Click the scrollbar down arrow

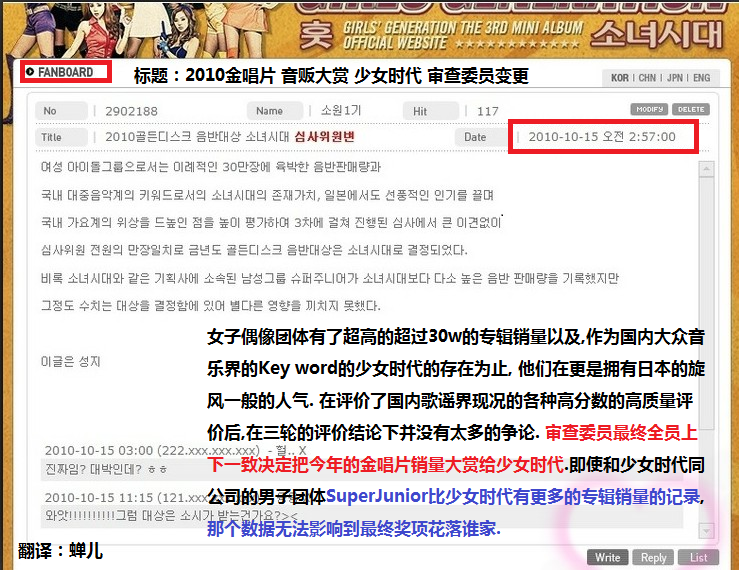(x=707, y=531)
